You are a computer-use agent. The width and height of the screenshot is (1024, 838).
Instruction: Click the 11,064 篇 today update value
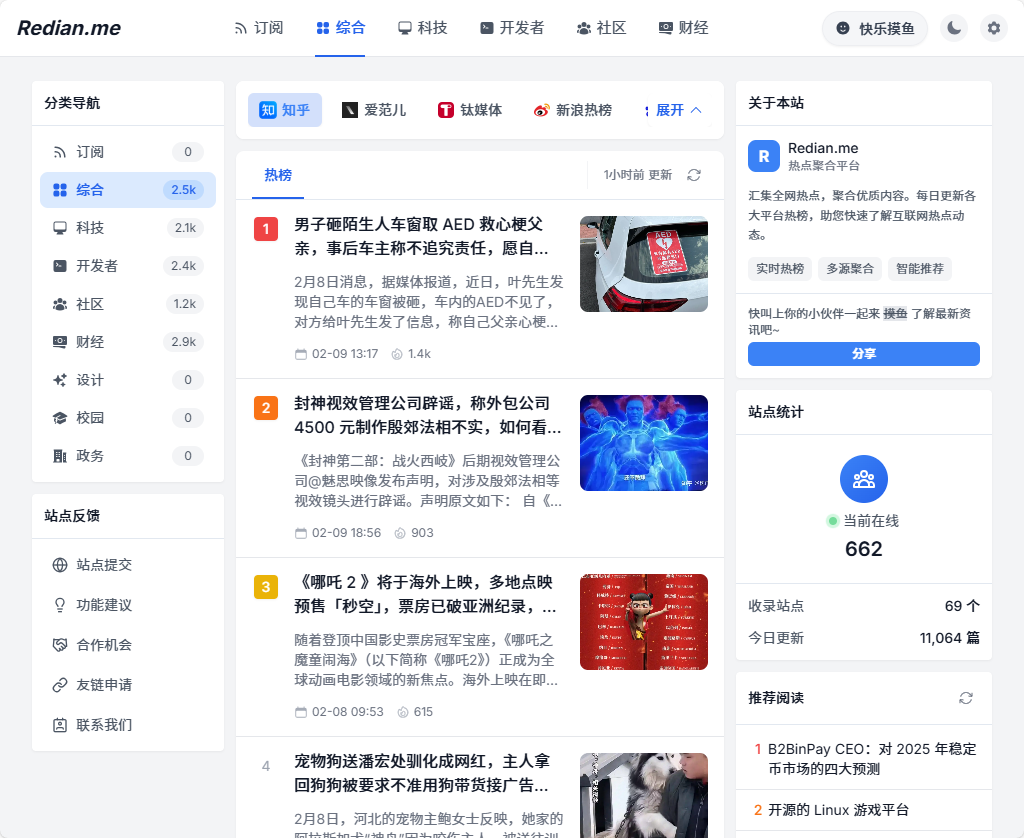point(950,638)
